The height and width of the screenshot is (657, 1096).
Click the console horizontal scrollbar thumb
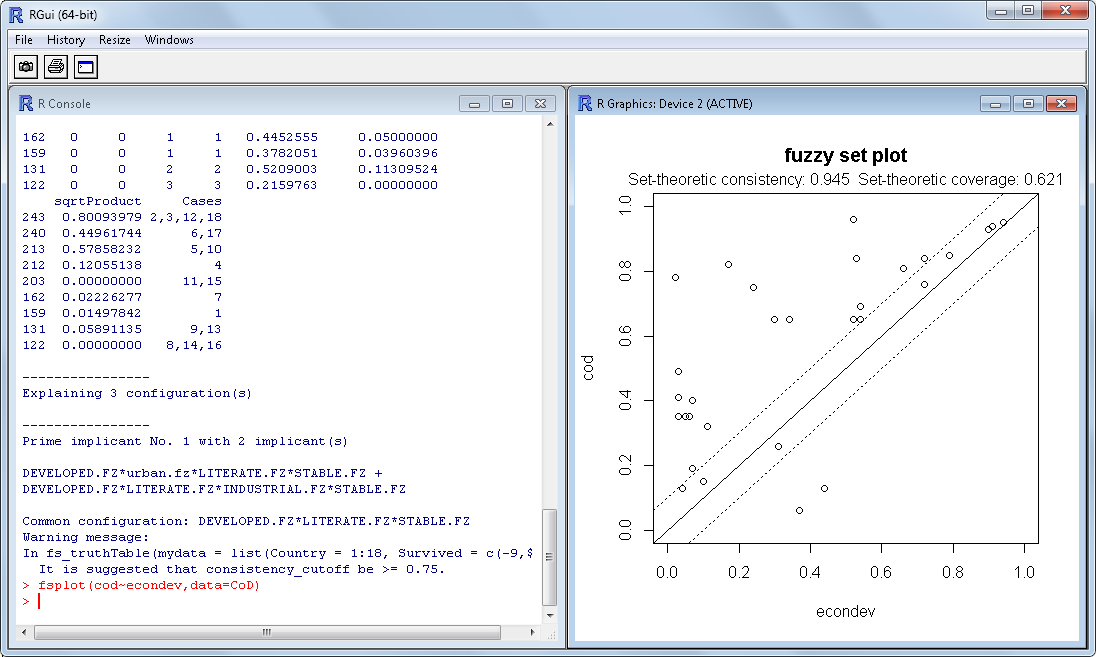coord(266,632)
